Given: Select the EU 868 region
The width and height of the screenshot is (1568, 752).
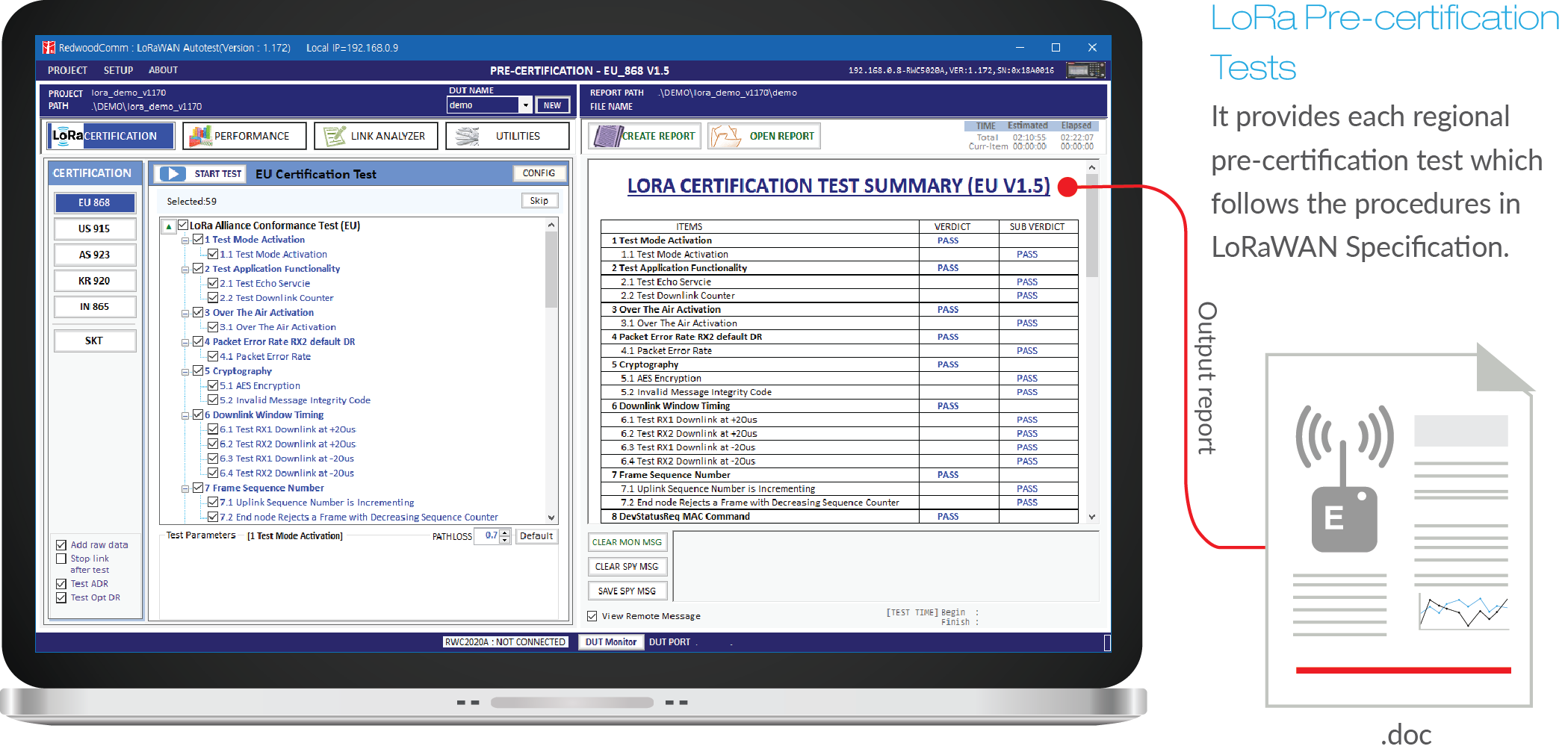Looking at the screenshot, I should 95,202.
